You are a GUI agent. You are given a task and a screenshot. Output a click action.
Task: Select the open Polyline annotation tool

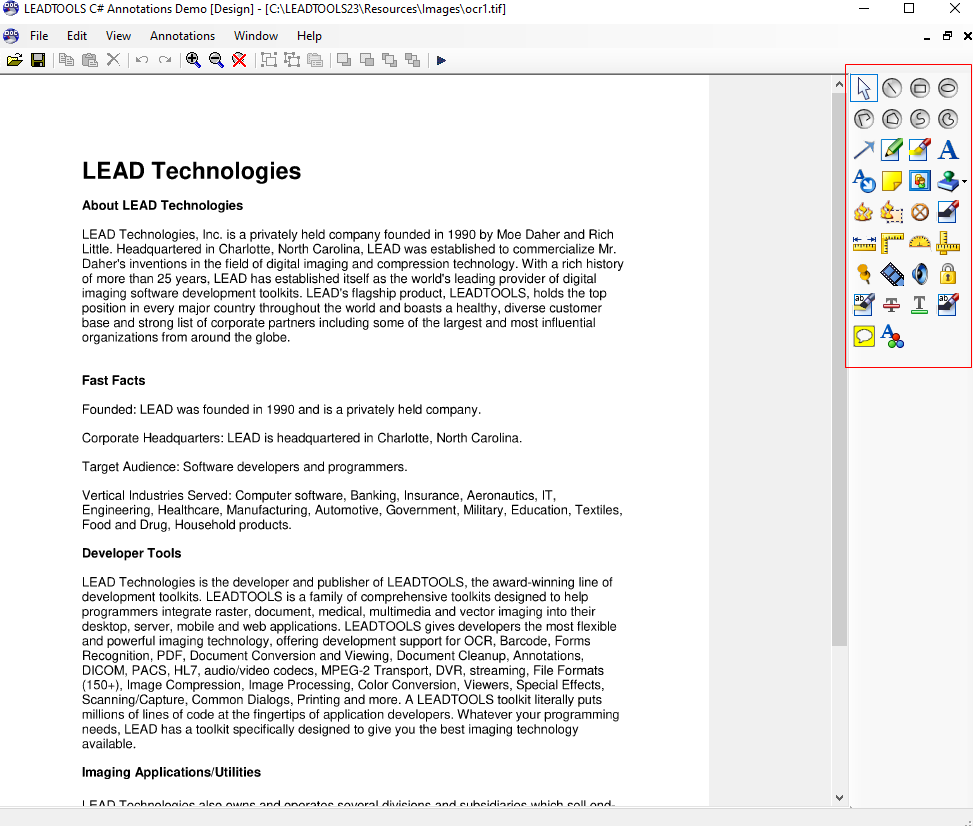click(864, 119)
